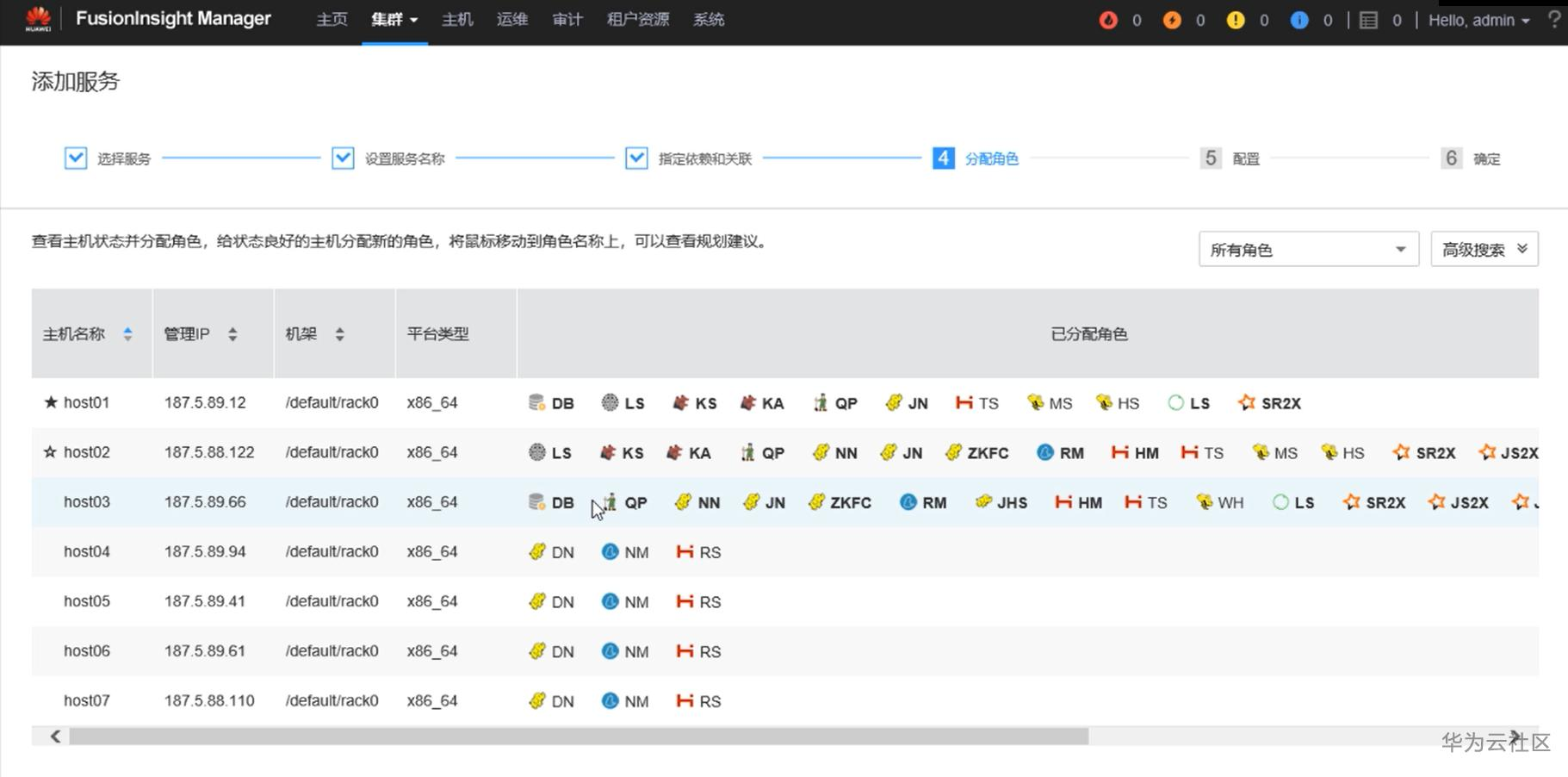Click ZKFC role icon on host02

point(953,452)
